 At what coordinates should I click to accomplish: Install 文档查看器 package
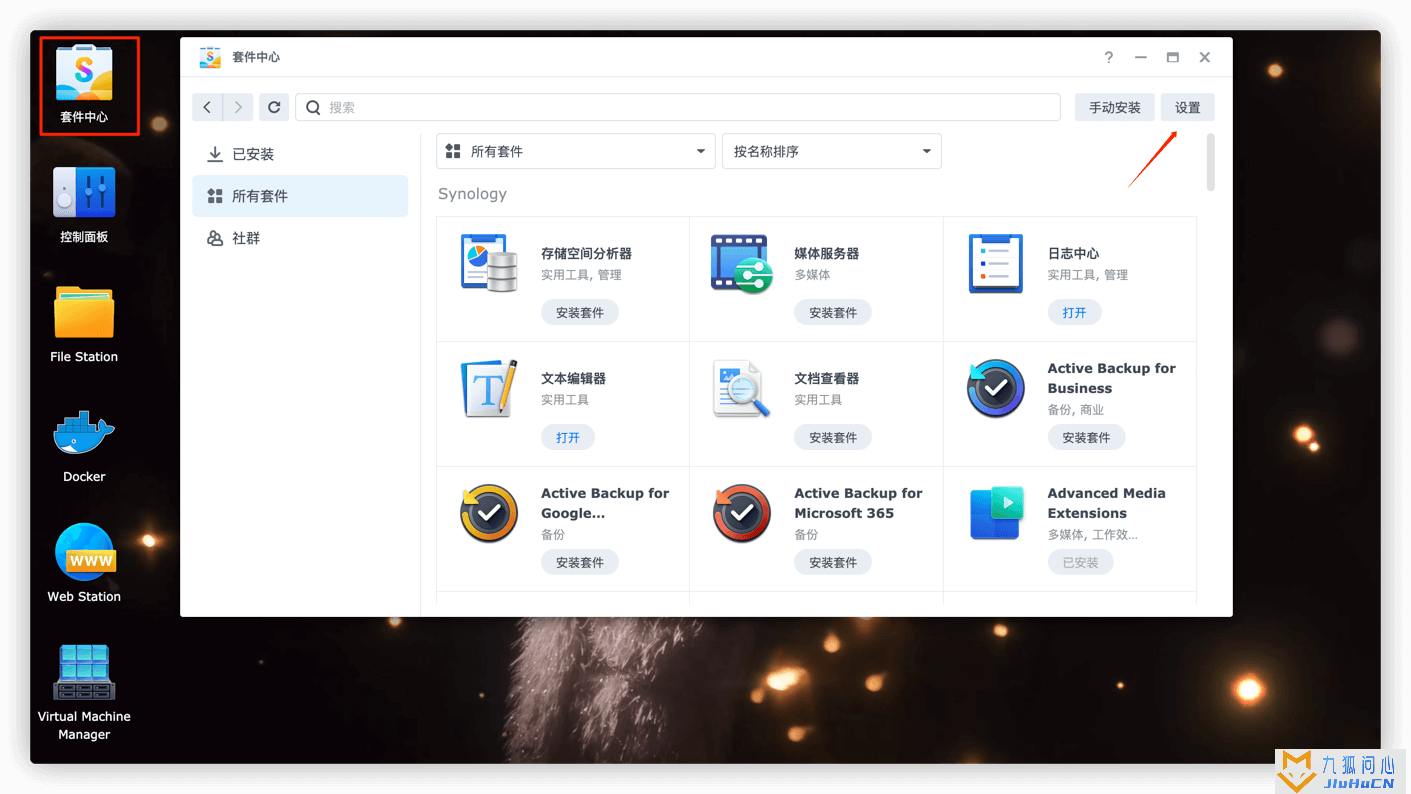[833, 437]
